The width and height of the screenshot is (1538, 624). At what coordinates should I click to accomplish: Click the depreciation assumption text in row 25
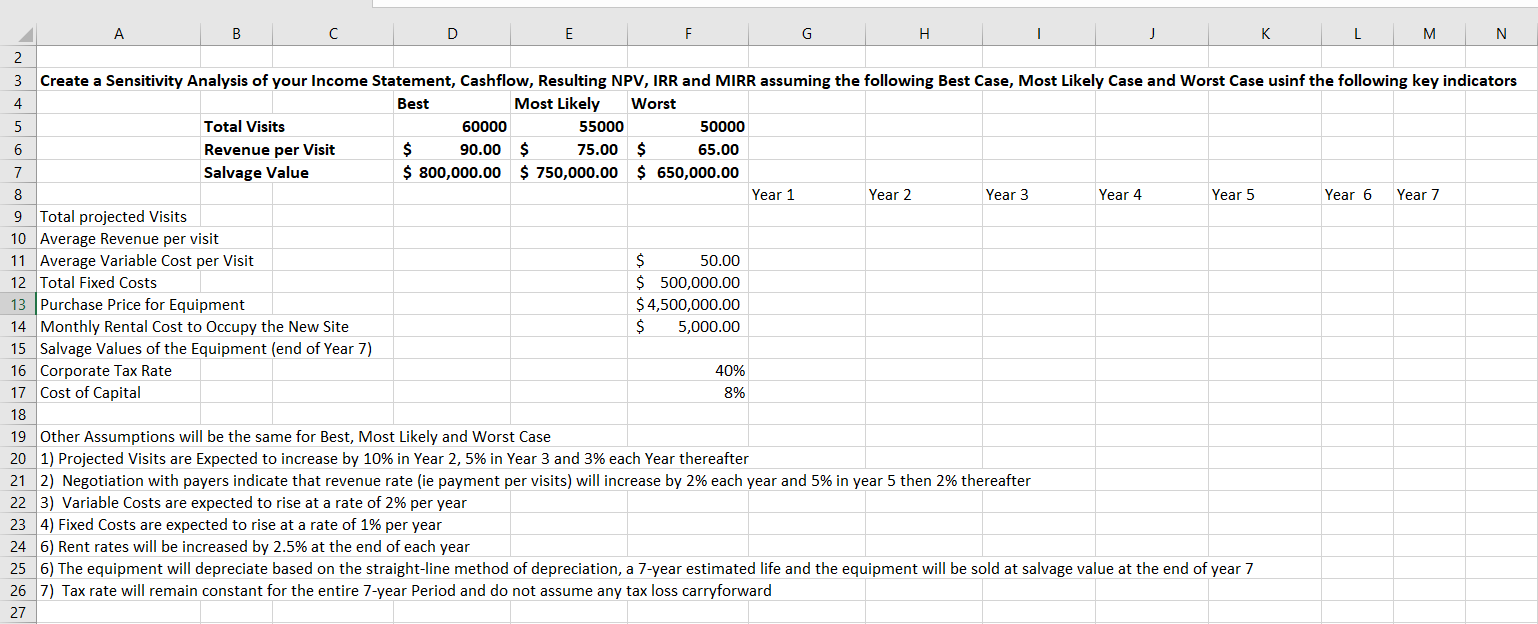pyautogui.click(x=400, y=568)
